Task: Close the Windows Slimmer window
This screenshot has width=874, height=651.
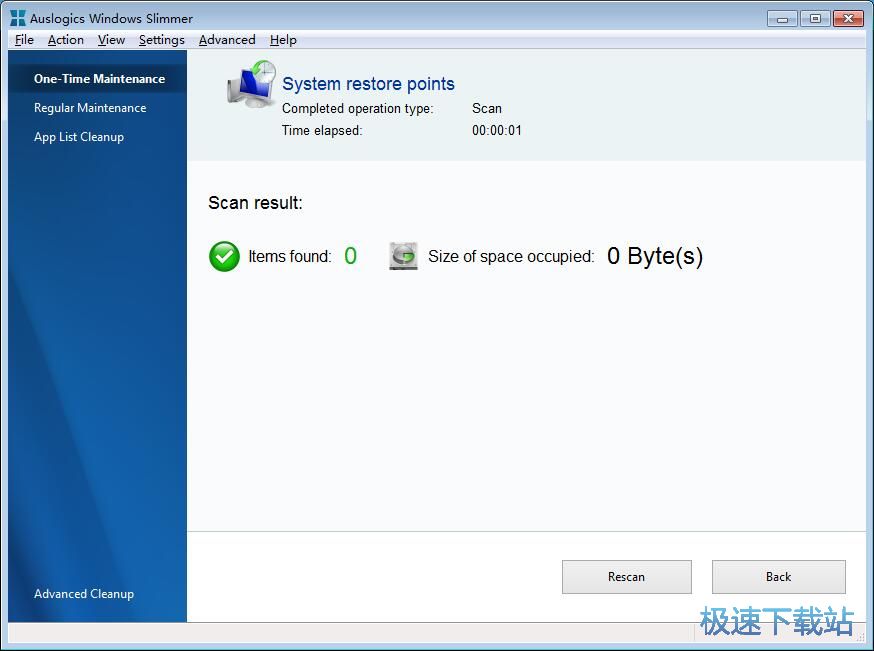Action: [848, 19]
